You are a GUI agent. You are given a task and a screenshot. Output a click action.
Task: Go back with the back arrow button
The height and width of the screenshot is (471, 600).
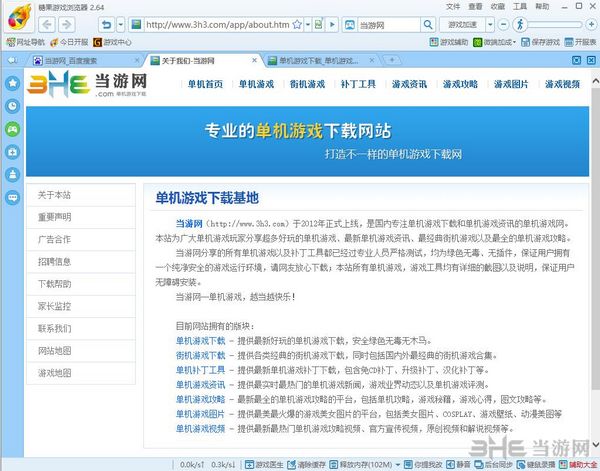(x=47, y=25)
